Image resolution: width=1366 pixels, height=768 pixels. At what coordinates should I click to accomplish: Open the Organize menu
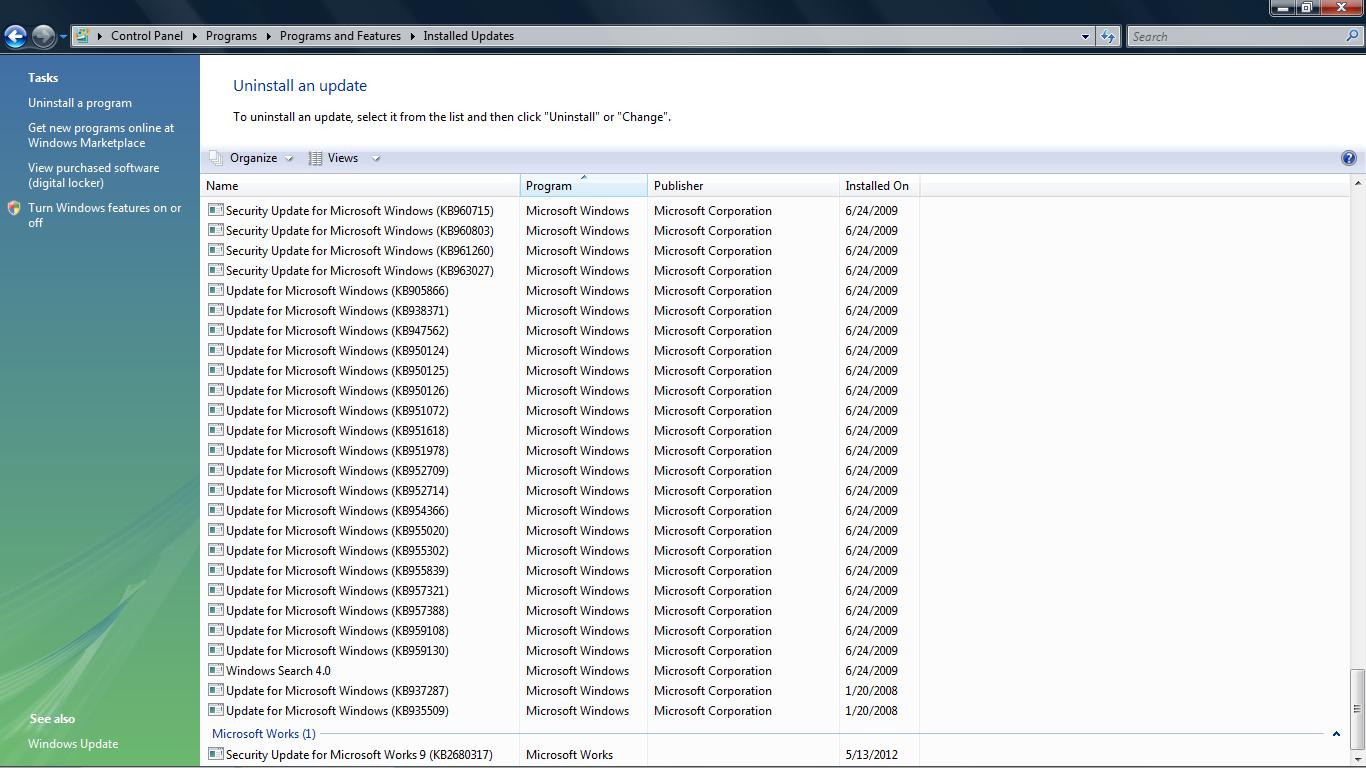pyautogui.click(x=253, y=158)
